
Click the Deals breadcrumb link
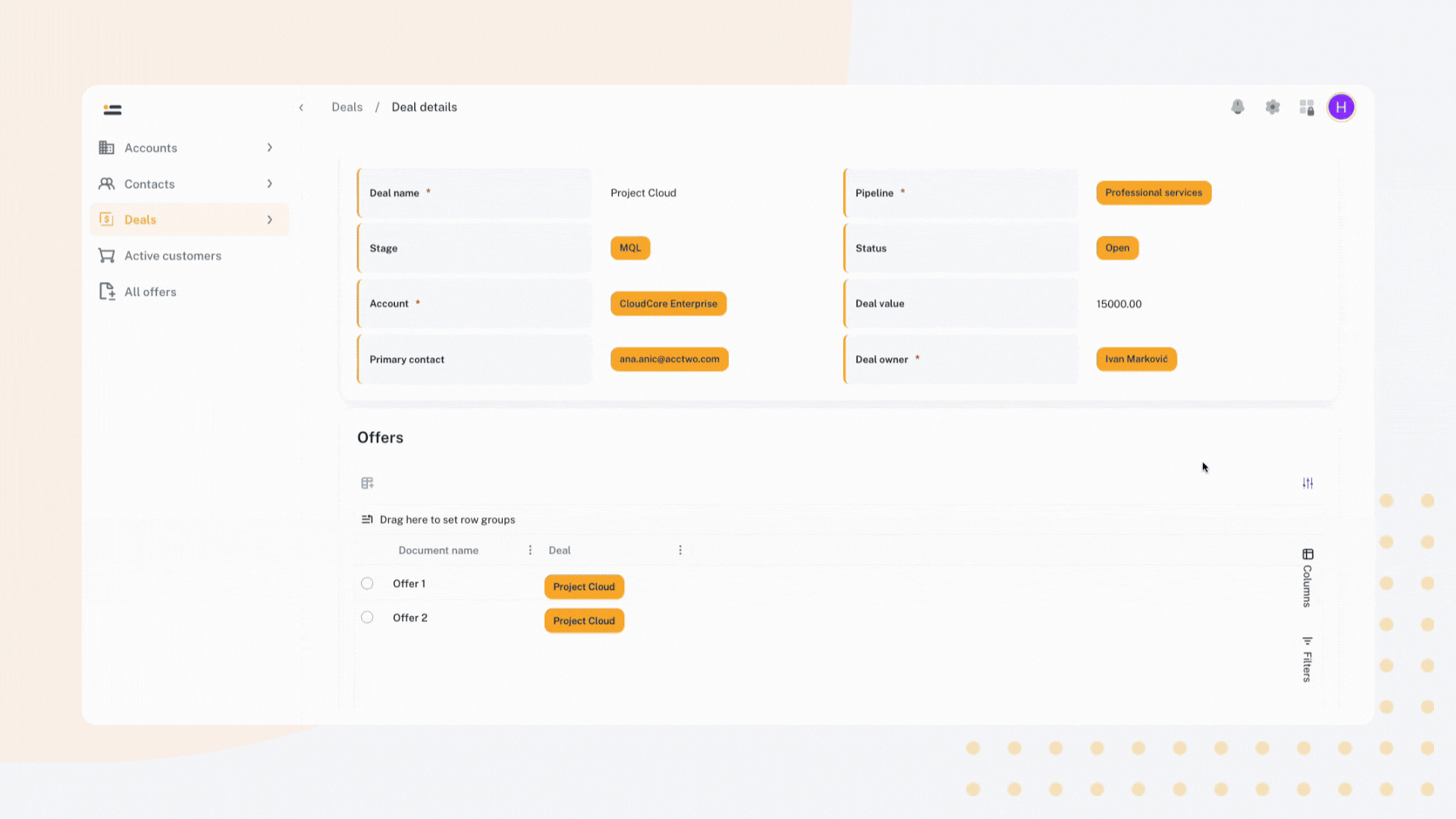pos(347,107)
